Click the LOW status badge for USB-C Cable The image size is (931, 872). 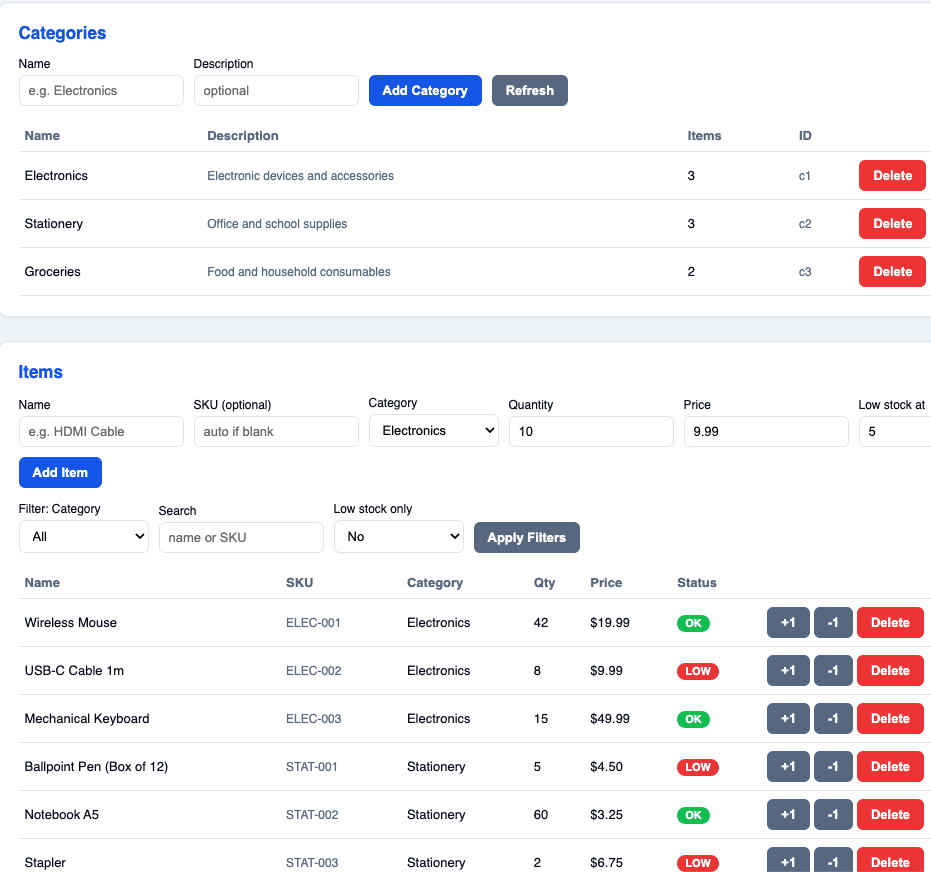[x=698, y=671]
